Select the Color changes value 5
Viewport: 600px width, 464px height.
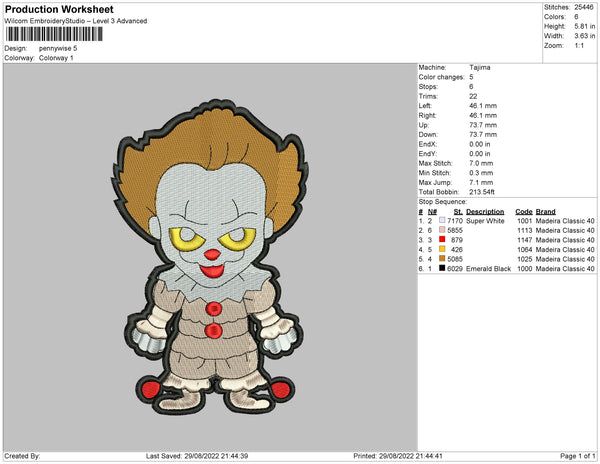point(471,77)
